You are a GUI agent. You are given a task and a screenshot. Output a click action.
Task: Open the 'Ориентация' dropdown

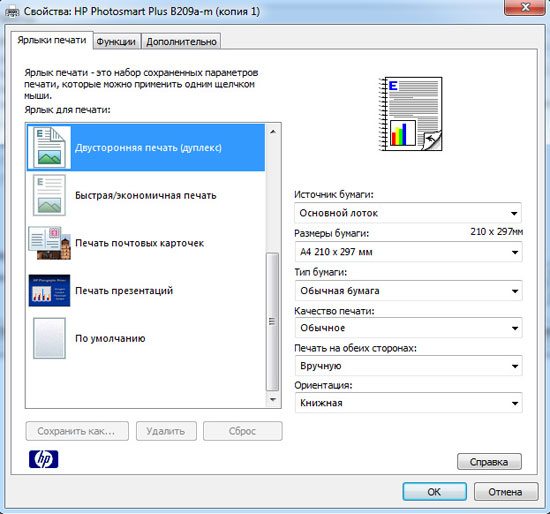tap(408, 403)
